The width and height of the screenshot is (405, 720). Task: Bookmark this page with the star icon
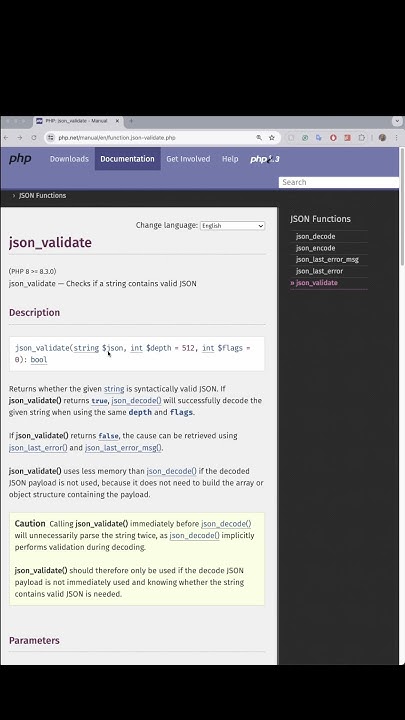tap(271, 138)
